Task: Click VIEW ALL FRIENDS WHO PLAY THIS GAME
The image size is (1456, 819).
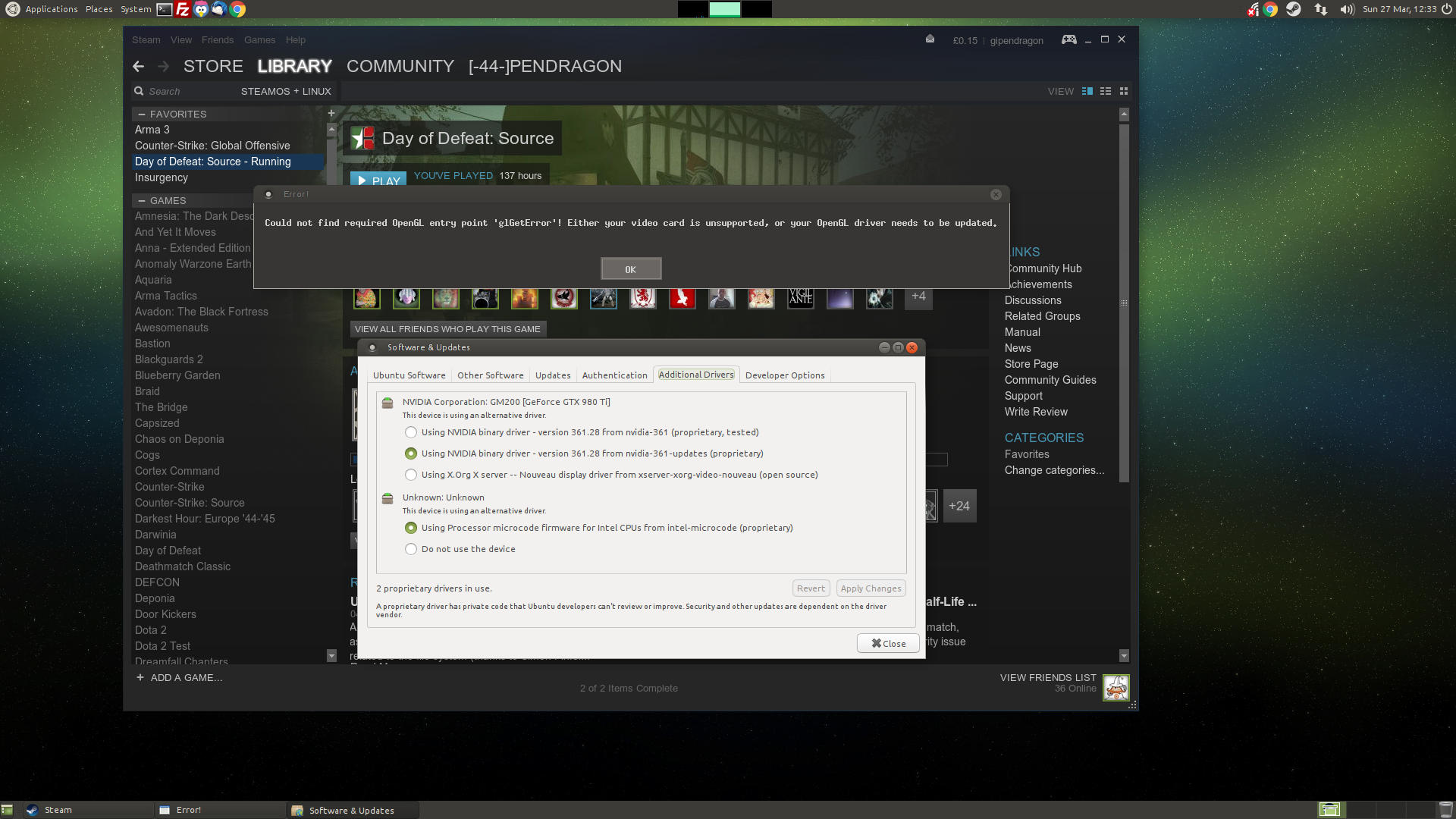Action: coord(447,329)
